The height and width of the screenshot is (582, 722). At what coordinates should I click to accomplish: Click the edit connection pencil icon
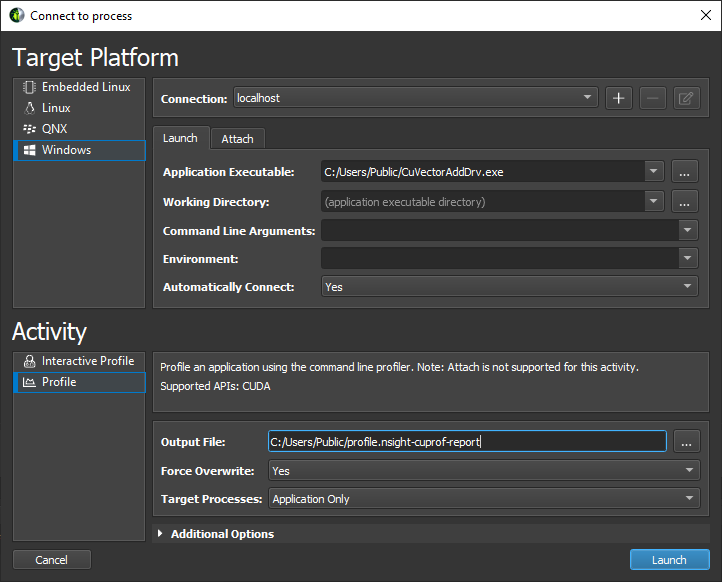click(686, 98)
